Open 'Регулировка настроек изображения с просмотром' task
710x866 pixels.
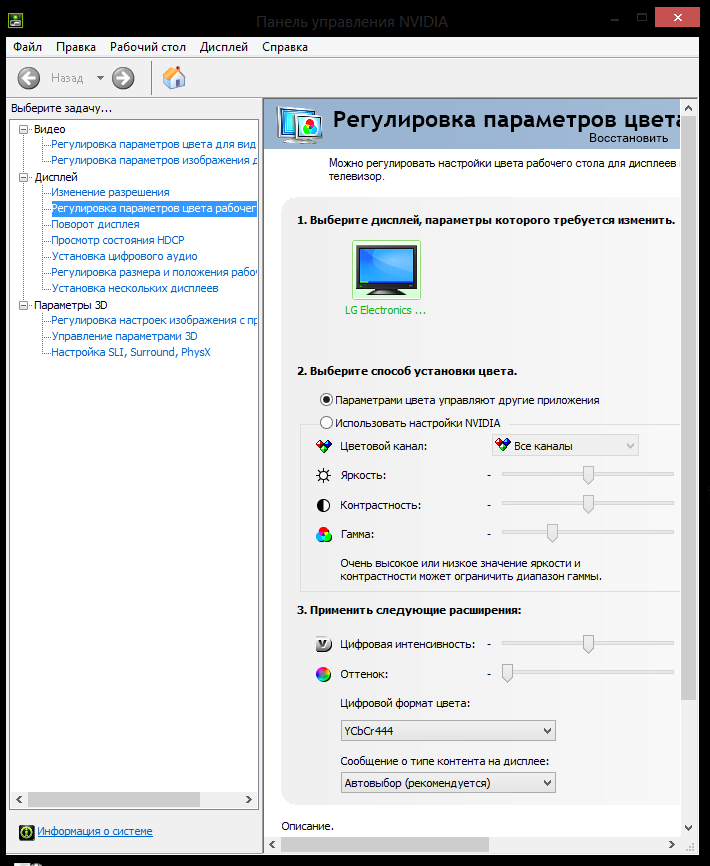154,320
